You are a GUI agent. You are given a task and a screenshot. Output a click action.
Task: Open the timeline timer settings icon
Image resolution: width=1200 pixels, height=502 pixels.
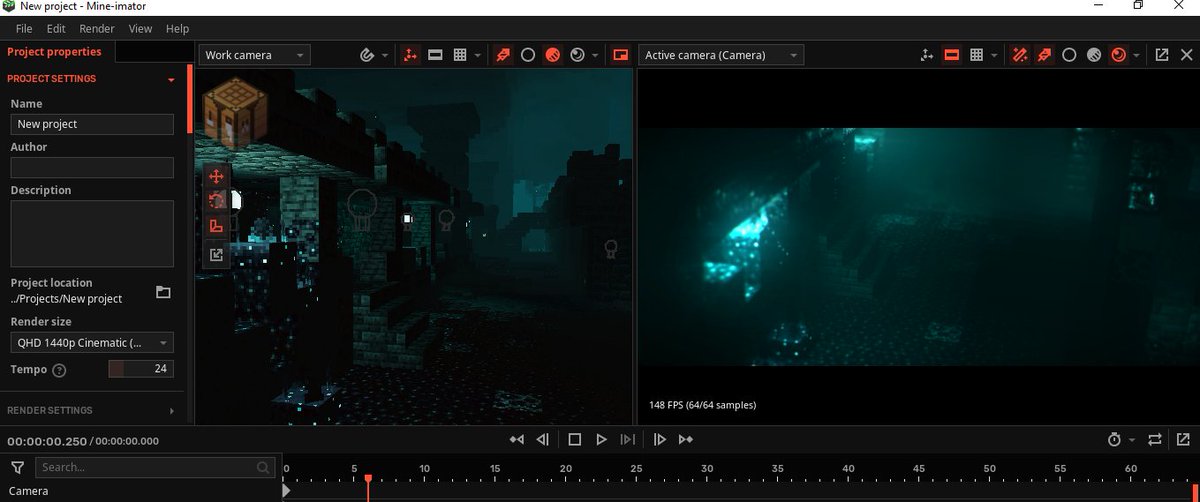[x=1114, y=439]
